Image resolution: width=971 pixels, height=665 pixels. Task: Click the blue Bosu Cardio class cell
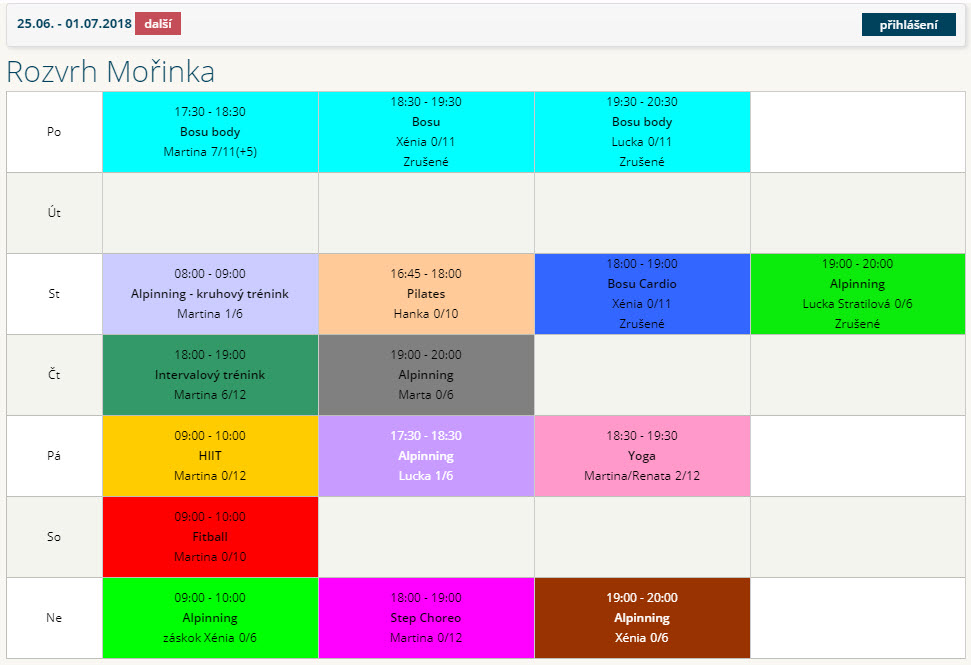tap(642, 294)
